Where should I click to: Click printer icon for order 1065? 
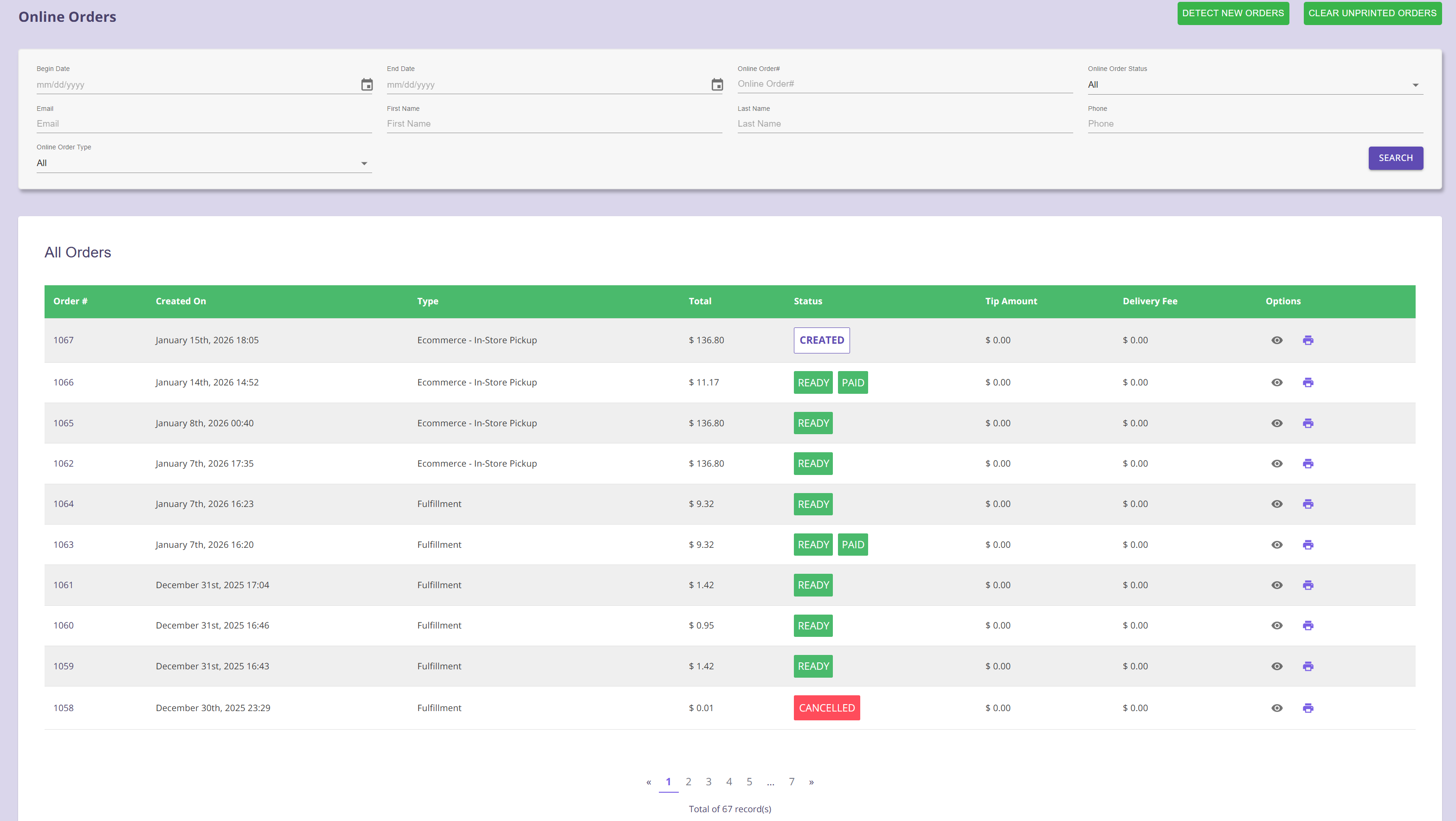click(1308, 423)
